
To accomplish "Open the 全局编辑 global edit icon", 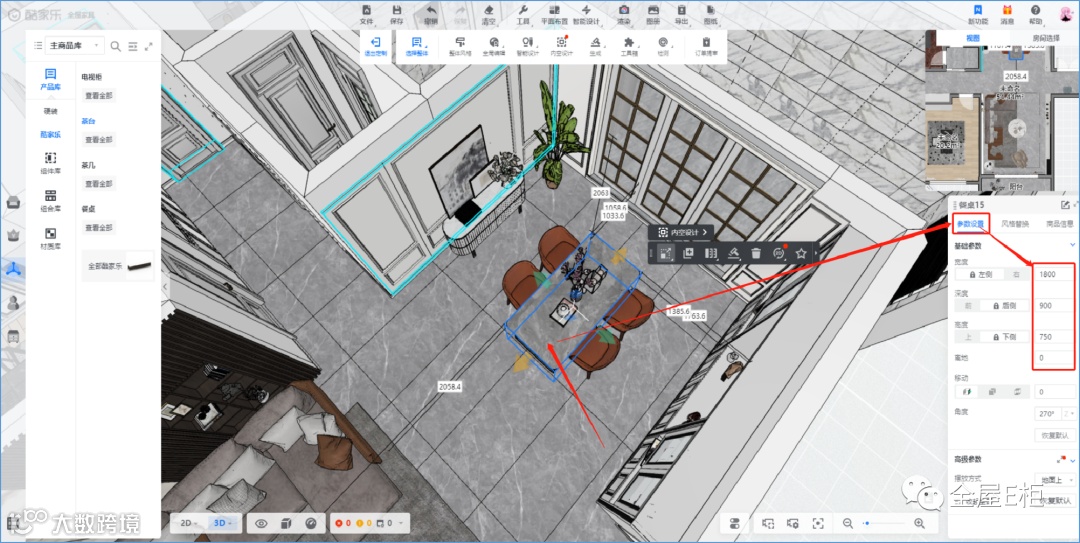I will pos(494,43).
